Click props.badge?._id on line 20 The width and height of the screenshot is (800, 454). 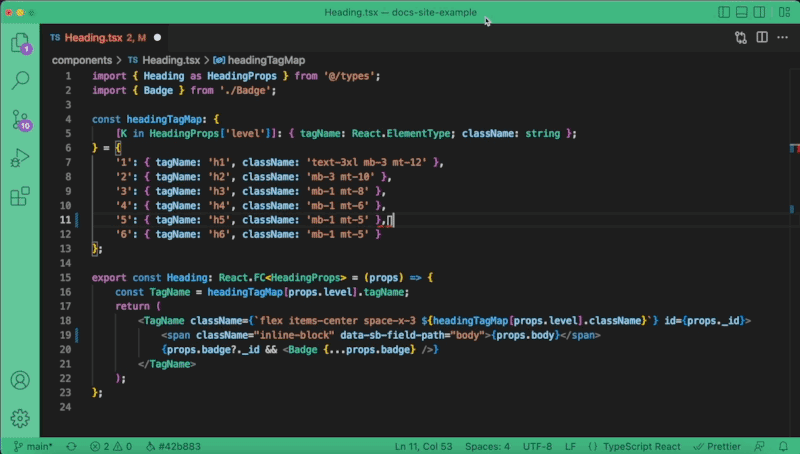click(x=213, y=349)
